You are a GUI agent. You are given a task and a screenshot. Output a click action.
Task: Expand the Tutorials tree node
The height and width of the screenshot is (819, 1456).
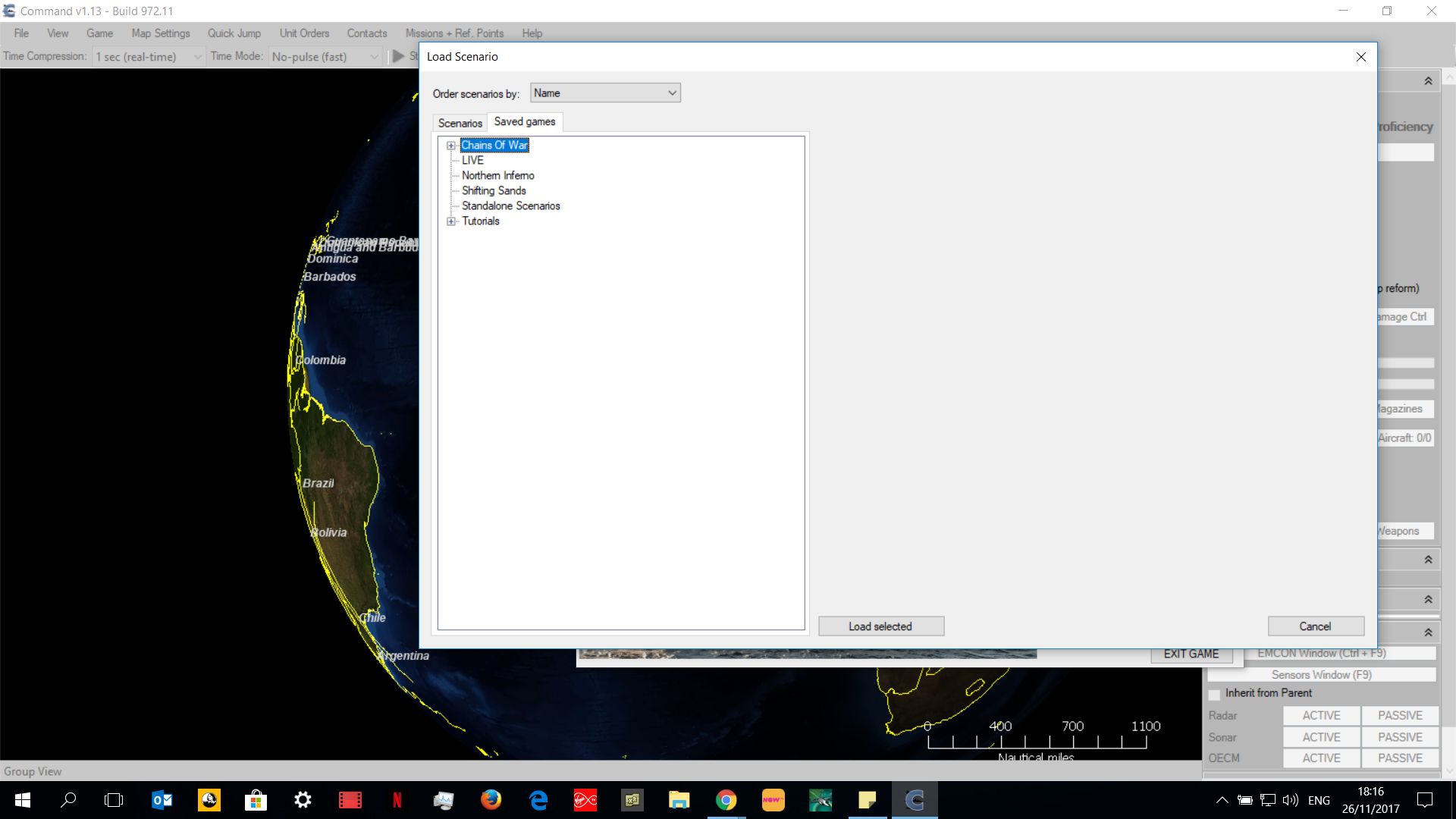451,221
